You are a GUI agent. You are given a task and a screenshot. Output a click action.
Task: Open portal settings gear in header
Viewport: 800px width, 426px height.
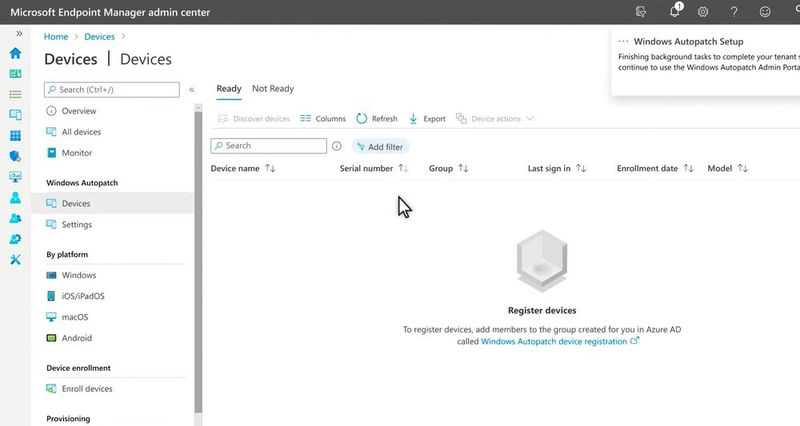[703, 12]
